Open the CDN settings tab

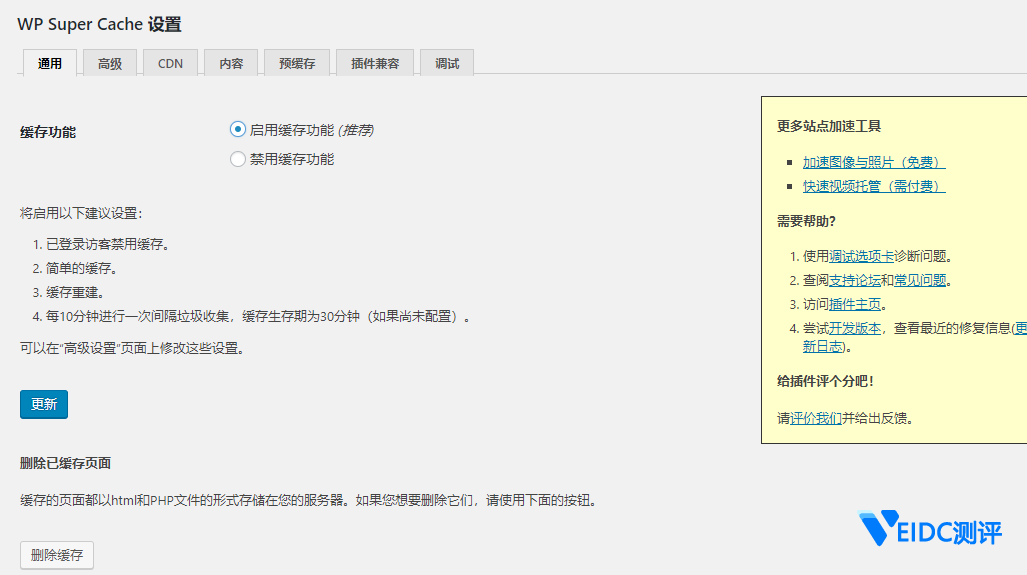170,63
